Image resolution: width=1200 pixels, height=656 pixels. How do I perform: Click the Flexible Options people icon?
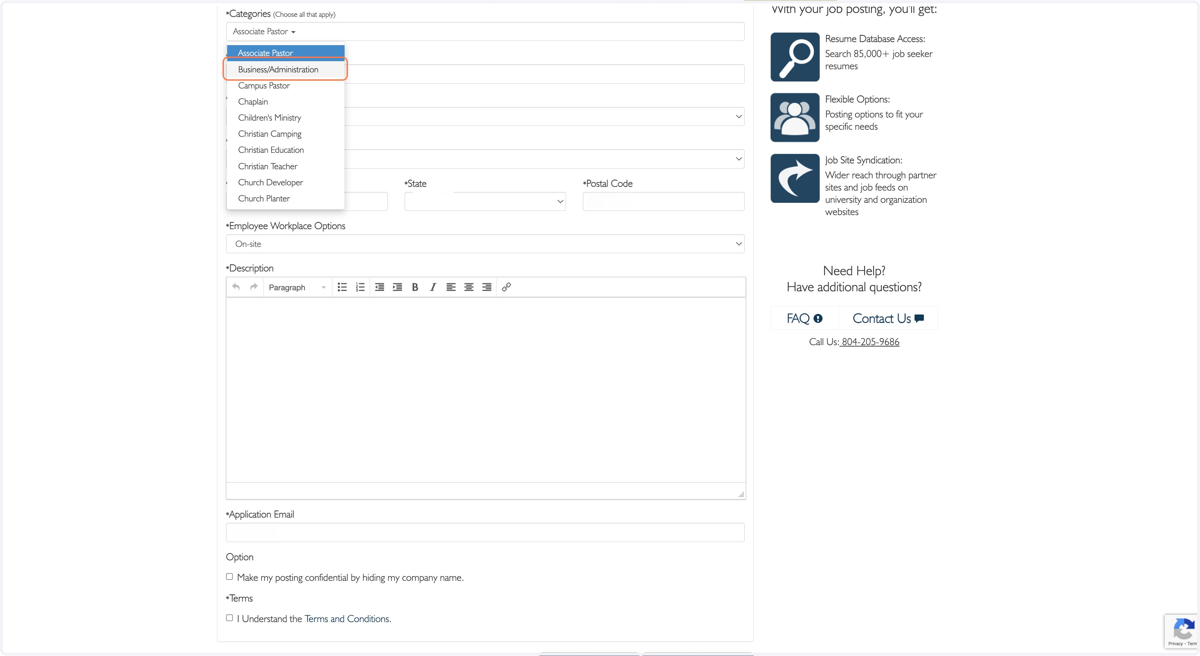795,117
